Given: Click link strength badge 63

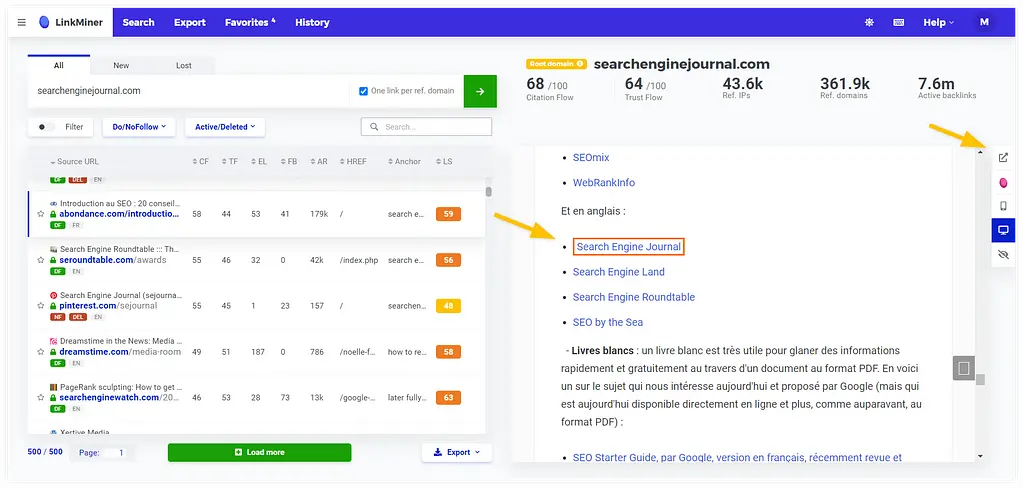Looking at the screenshot, I should (x=448, y=398).
